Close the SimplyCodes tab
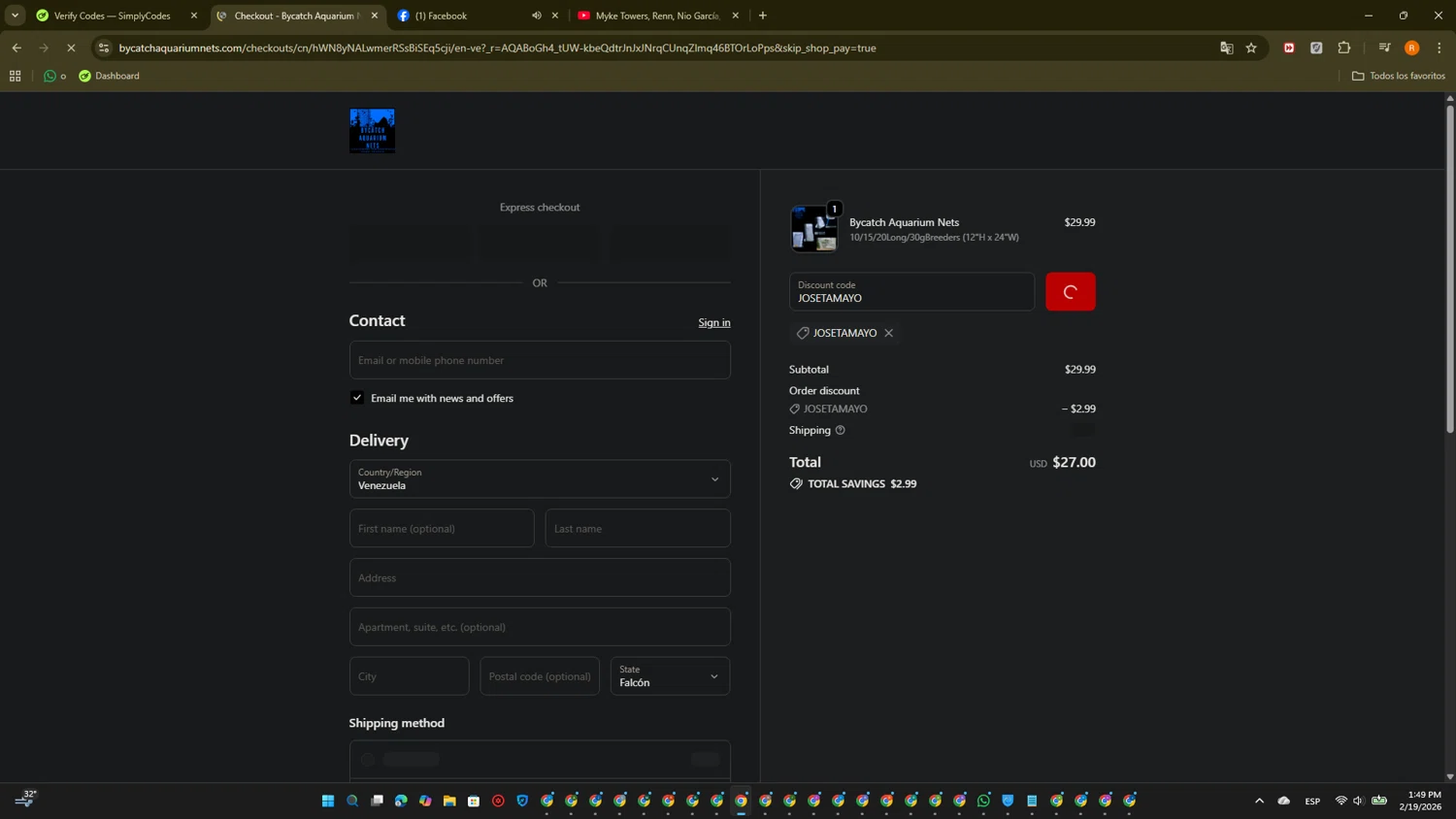 click(x=194, y=16)
